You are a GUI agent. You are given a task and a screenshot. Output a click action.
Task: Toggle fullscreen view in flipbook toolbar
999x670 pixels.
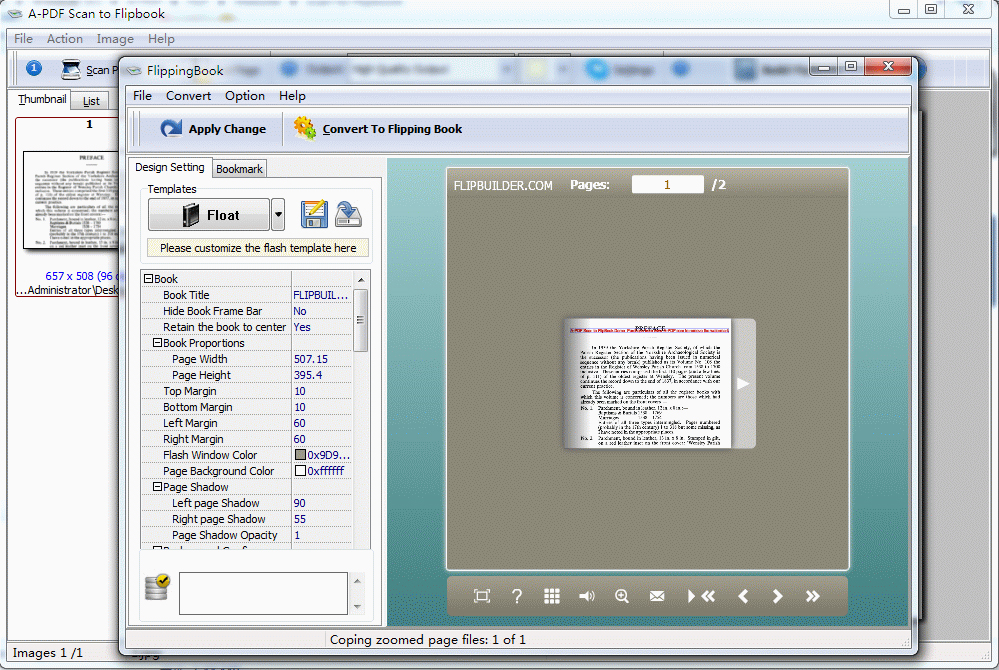pos(482,596)
